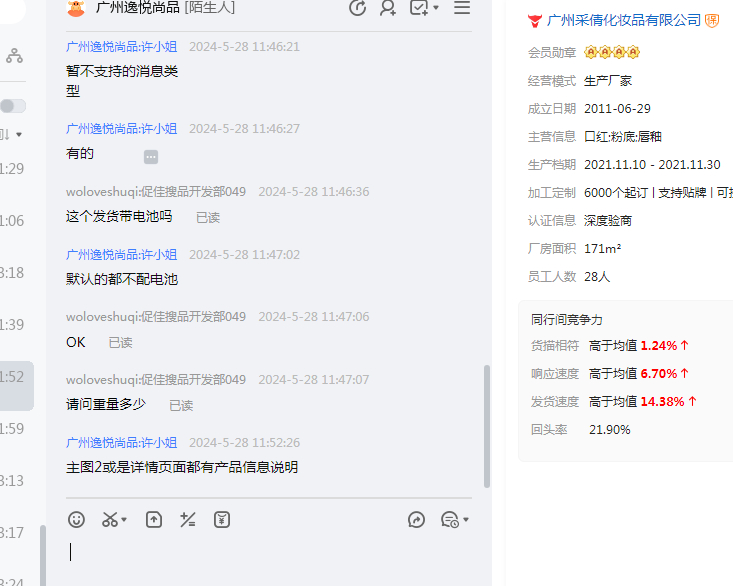The height and width of the screenshot is (586, 733).
Task: Click the forward arrow icon above input
Action: [x=417, y=519]
